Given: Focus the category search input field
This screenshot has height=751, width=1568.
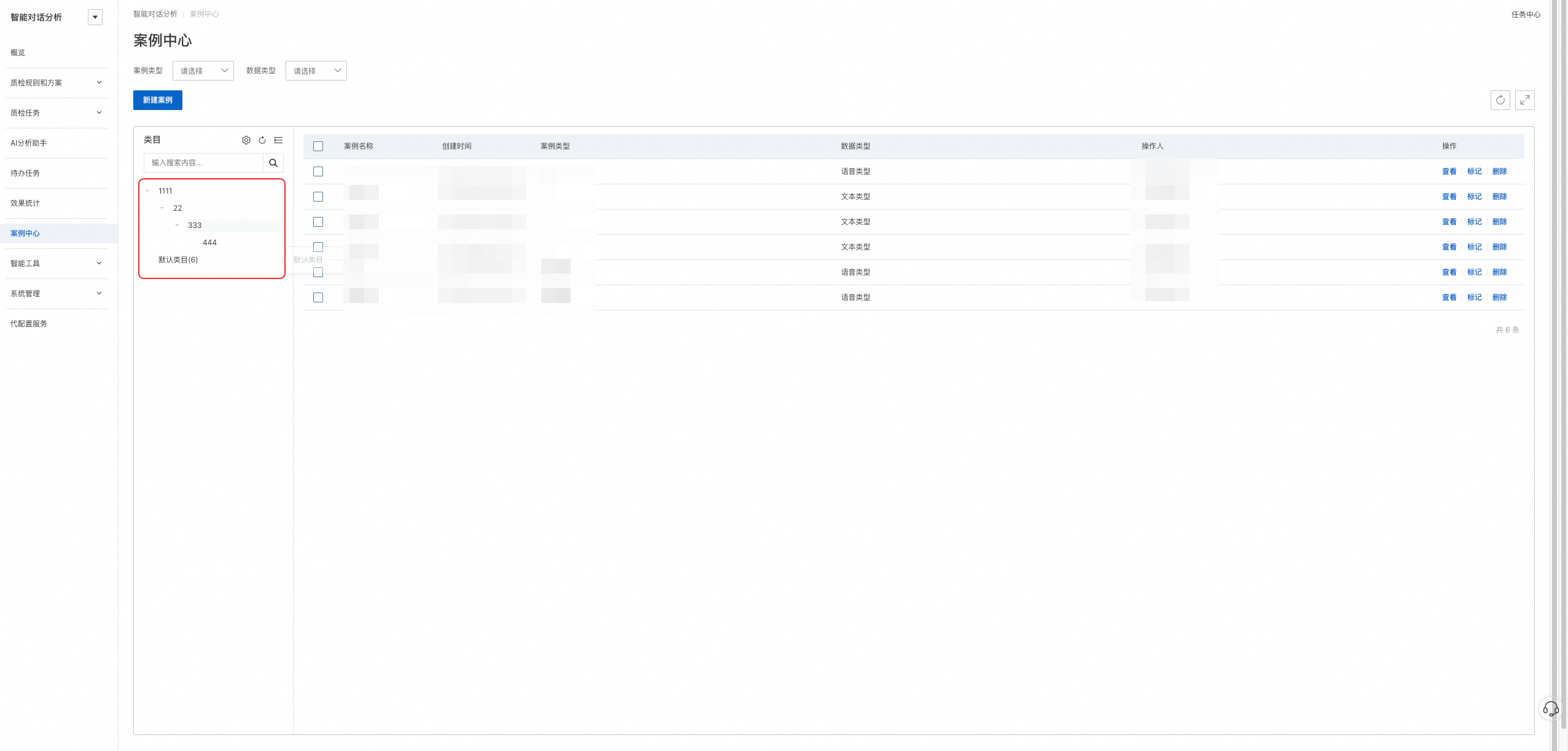Looking at the screenshot, I should click(x=204, y=163).
